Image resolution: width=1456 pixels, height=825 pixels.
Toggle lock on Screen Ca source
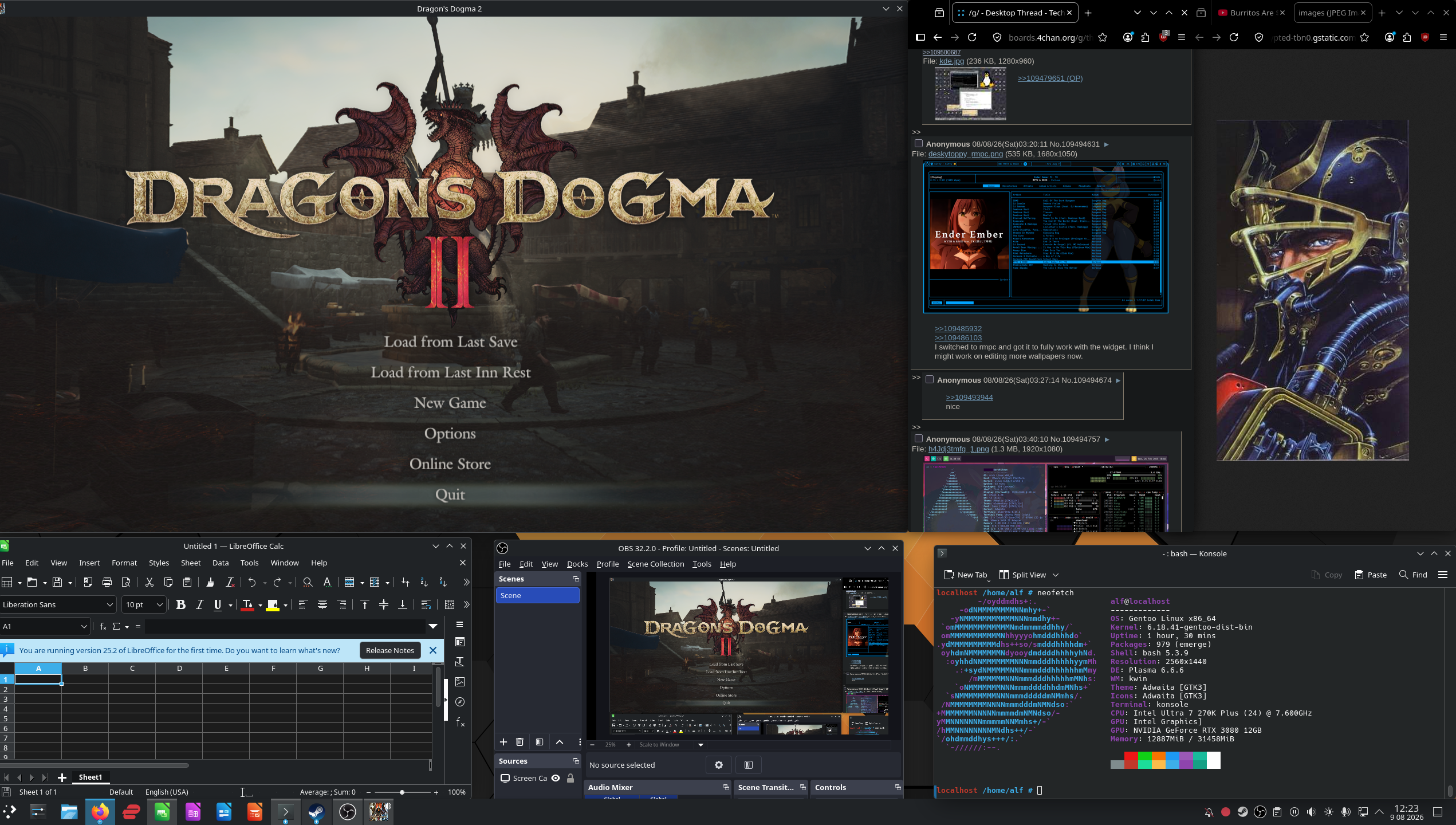coord(570,778)
